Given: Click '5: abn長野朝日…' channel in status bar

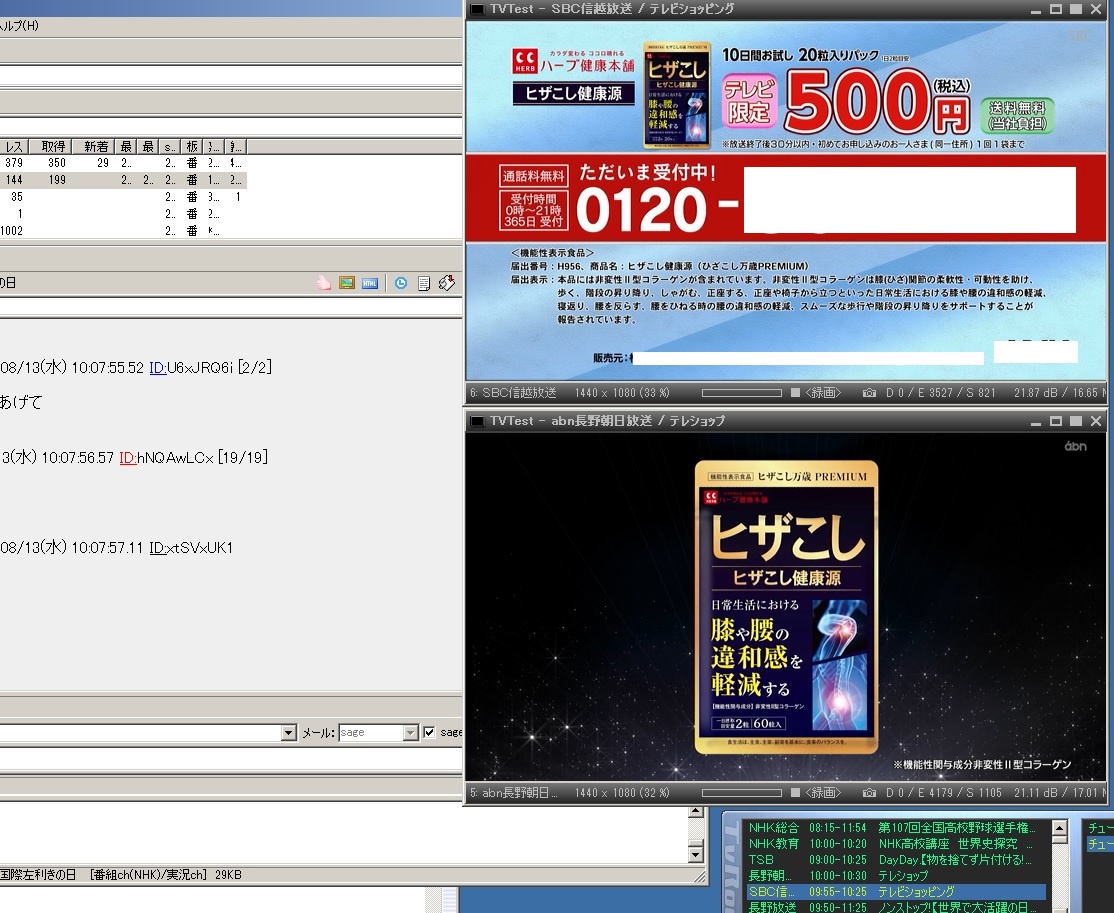Looking at the screenshot, I should (x=513, y=792).
